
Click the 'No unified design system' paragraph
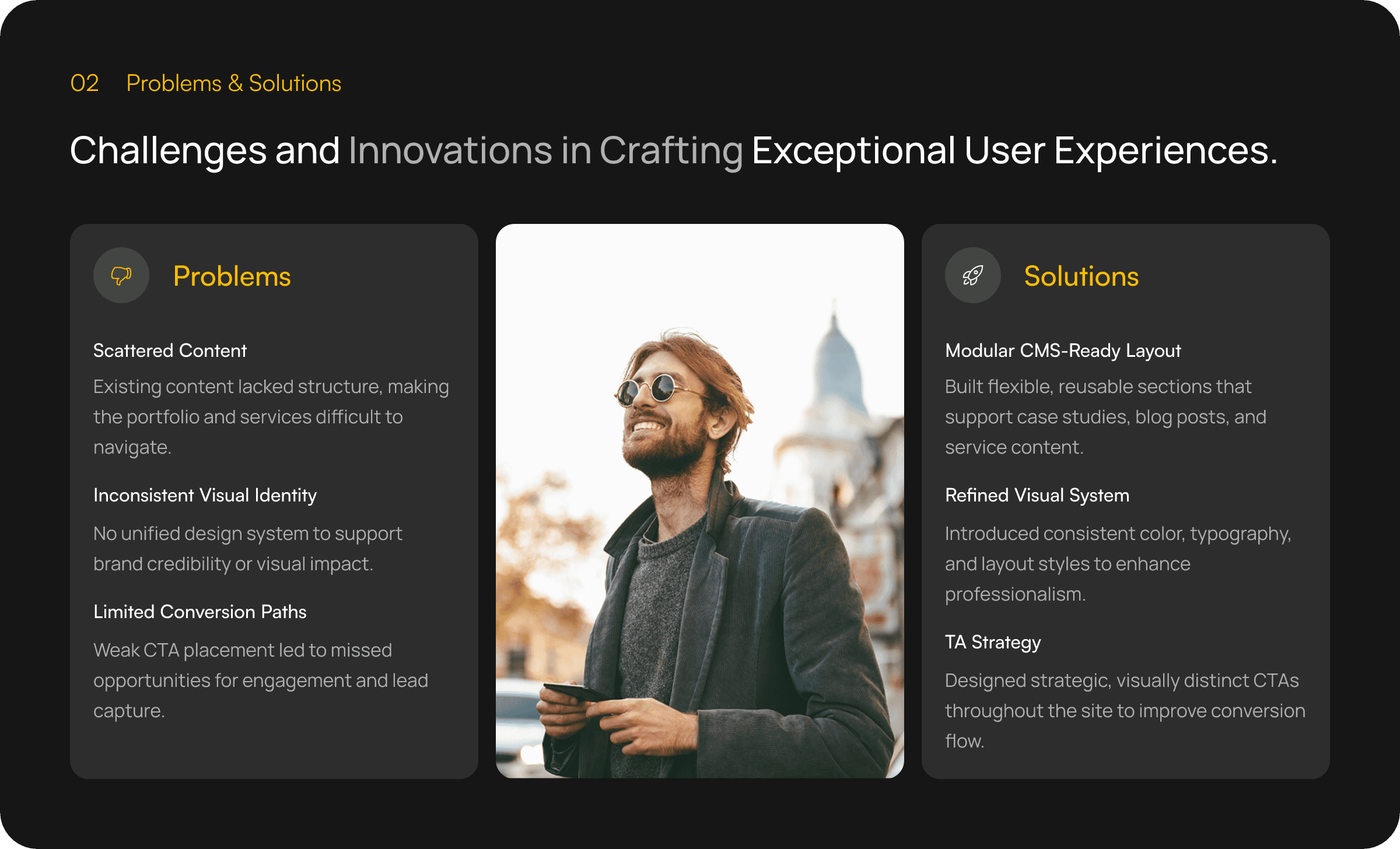tap(247, 549)
